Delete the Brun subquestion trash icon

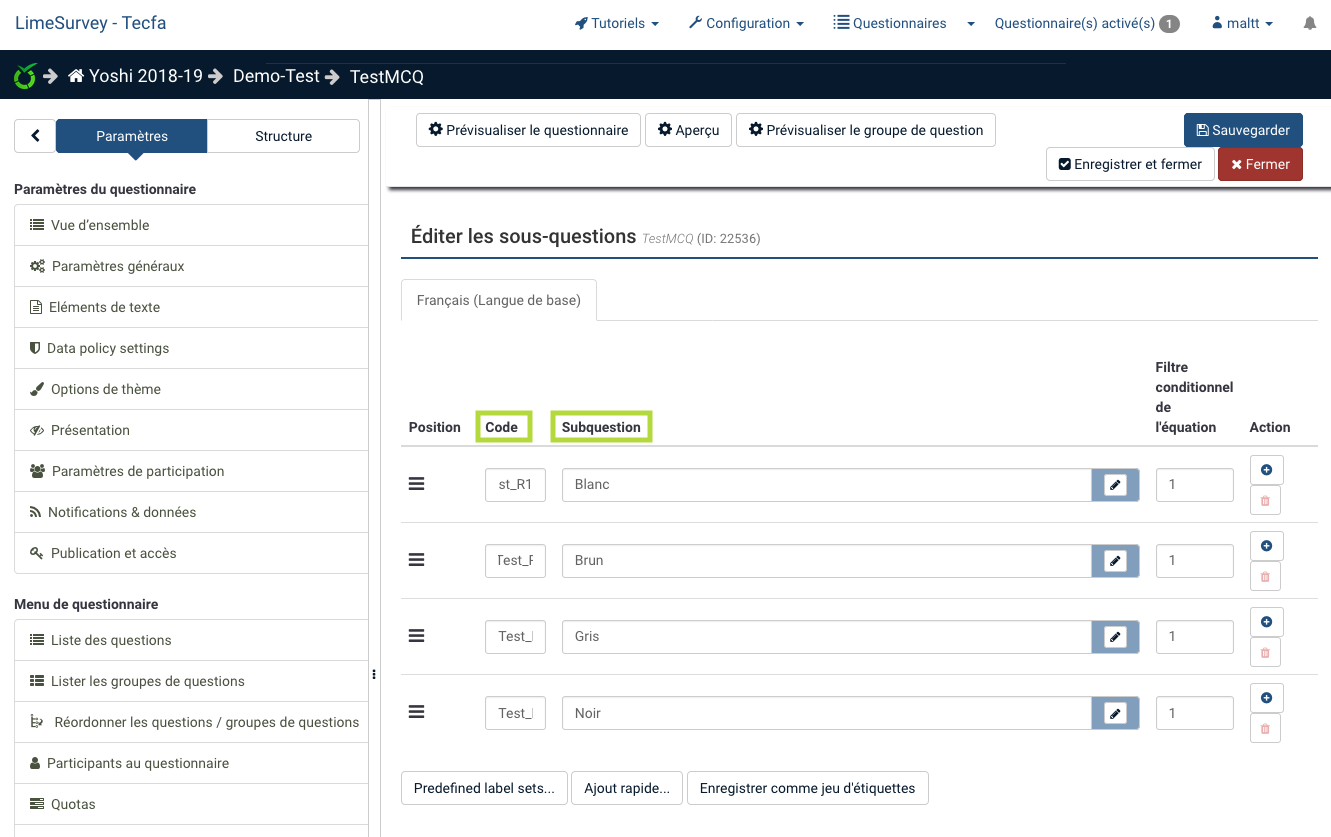click(x=1265, y=576)
